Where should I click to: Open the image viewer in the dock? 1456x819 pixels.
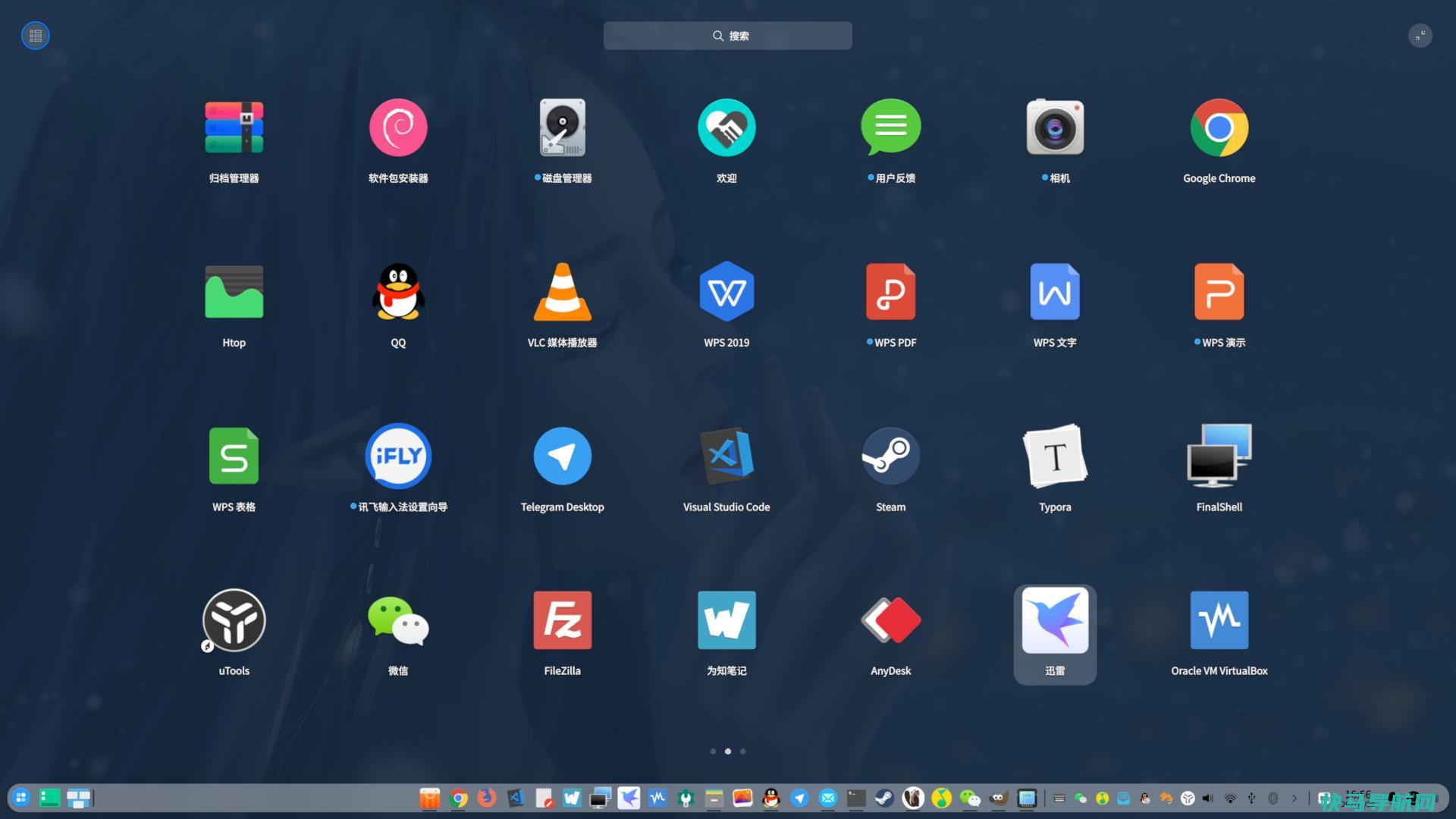tap(742, 798)
